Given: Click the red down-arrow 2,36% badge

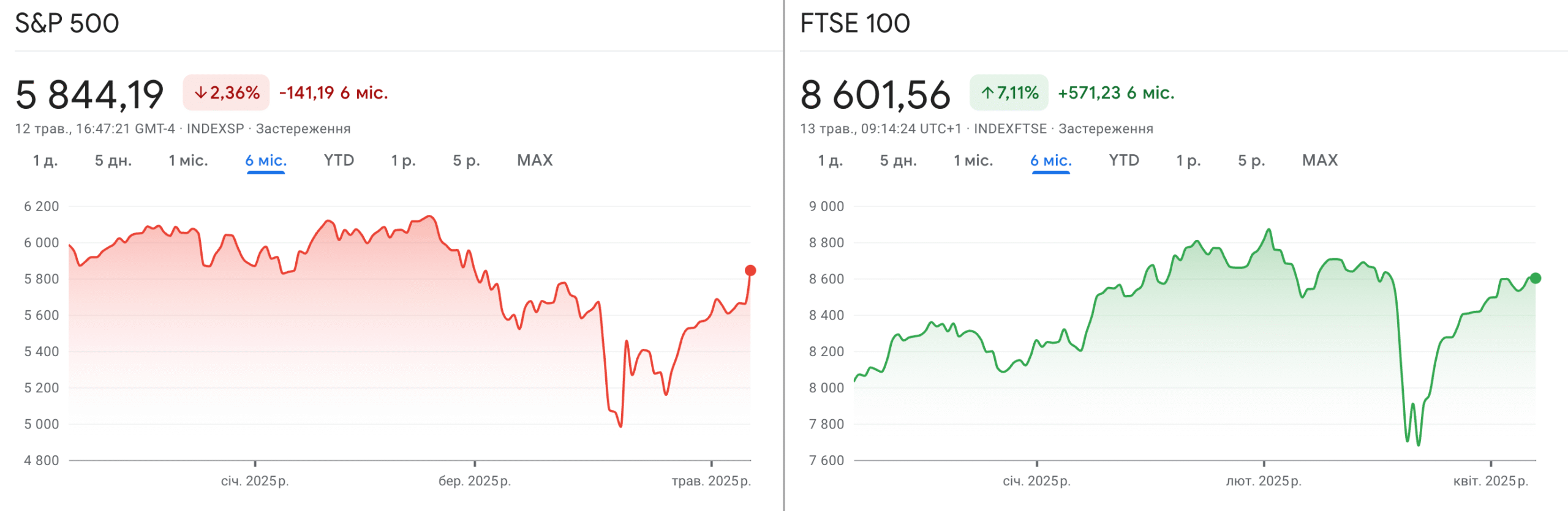Looking at the screenshot, I should tap(226, 93).
